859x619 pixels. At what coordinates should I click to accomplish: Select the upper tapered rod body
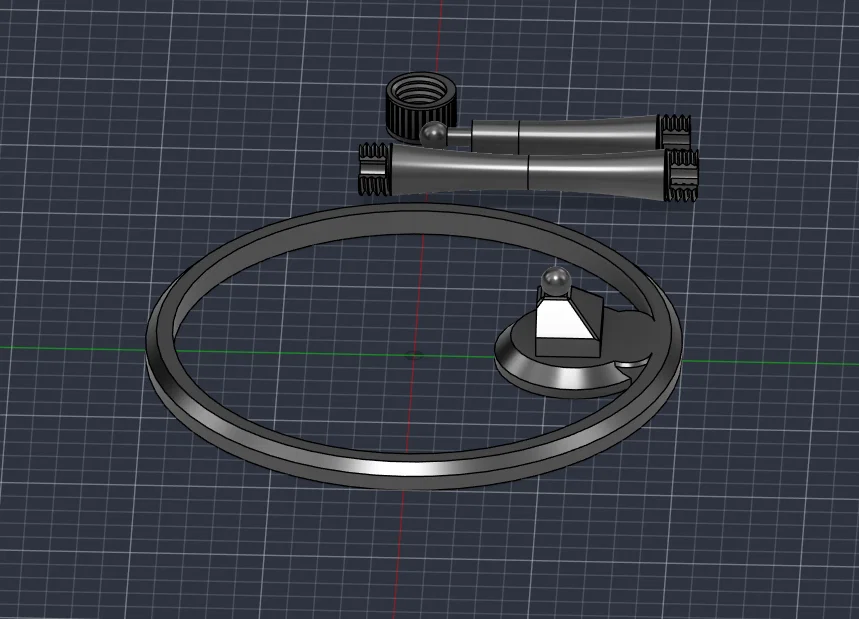click(x=564, y=134)
